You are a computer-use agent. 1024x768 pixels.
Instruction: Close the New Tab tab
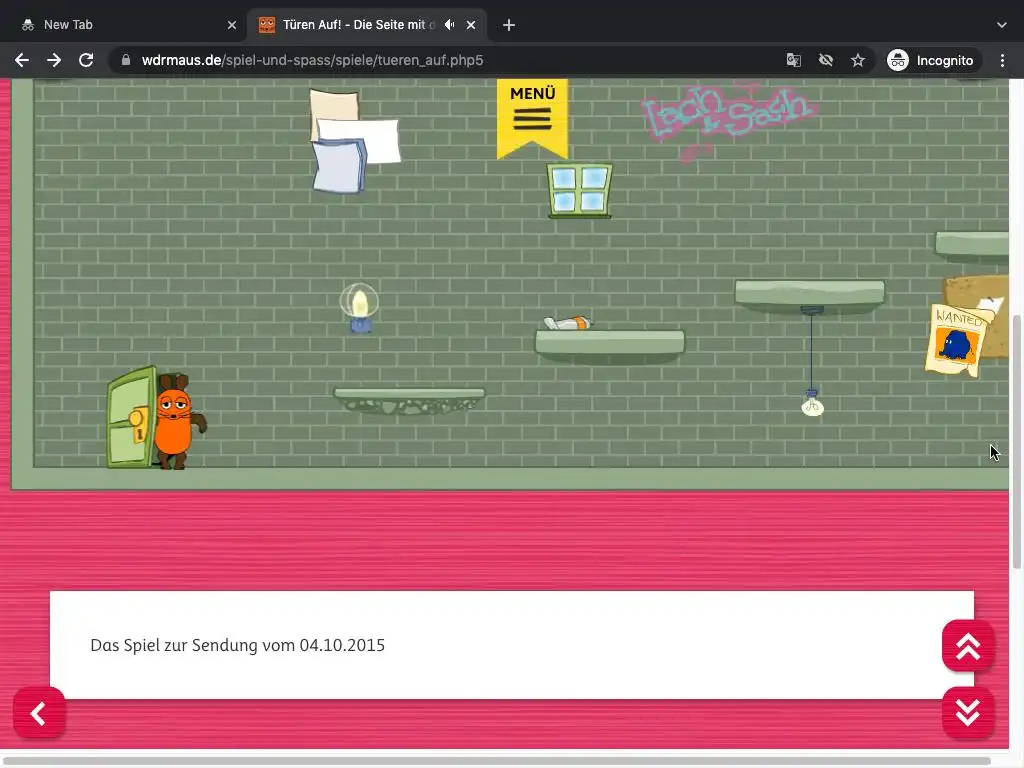tap(232, 25)
